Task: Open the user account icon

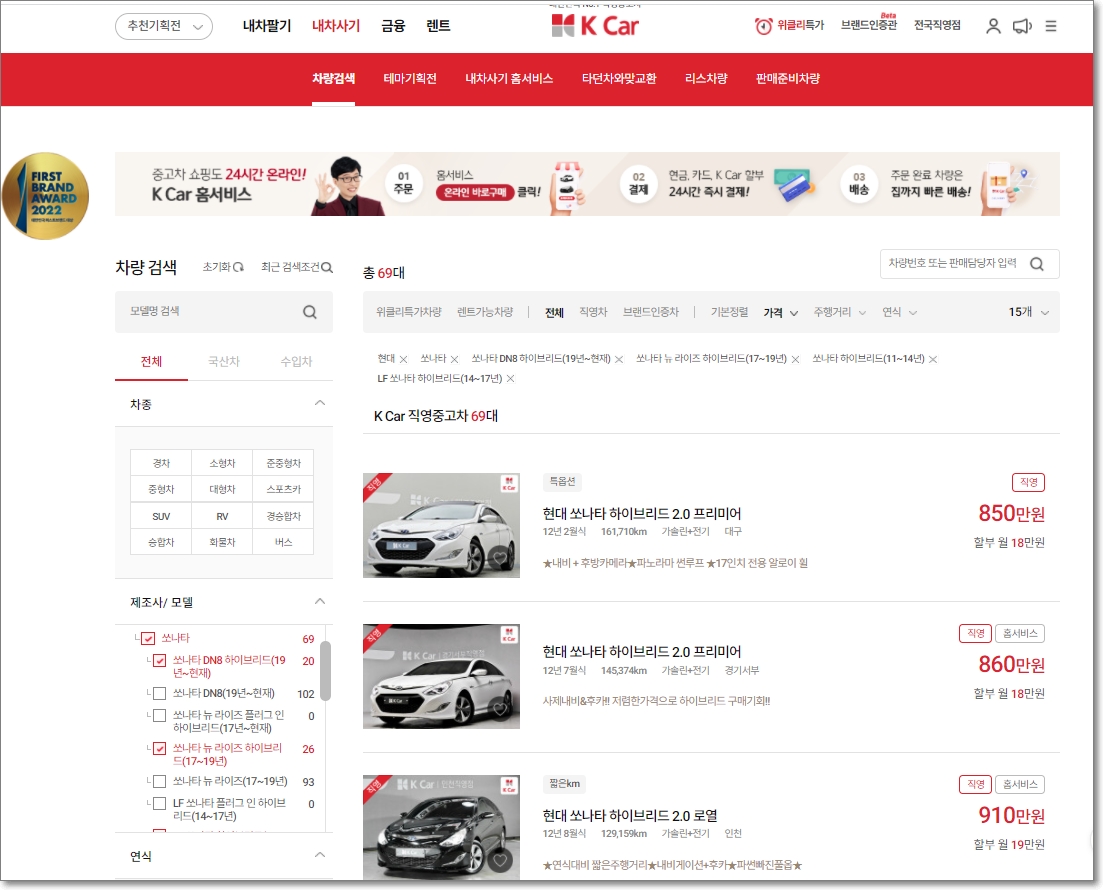Action: [993, 26]
